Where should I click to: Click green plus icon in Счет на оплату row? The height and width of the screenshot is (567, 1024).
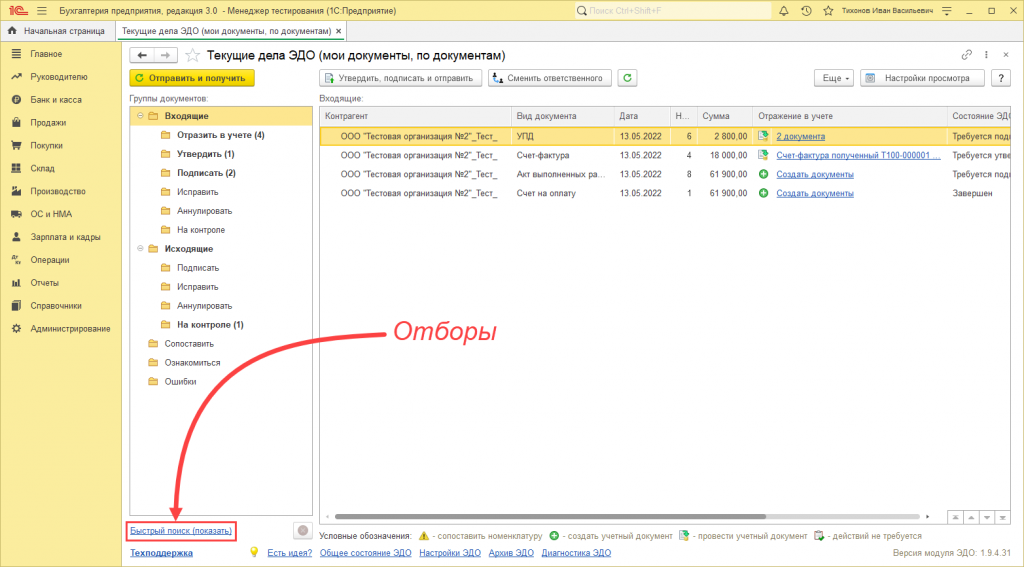(763, 193)
